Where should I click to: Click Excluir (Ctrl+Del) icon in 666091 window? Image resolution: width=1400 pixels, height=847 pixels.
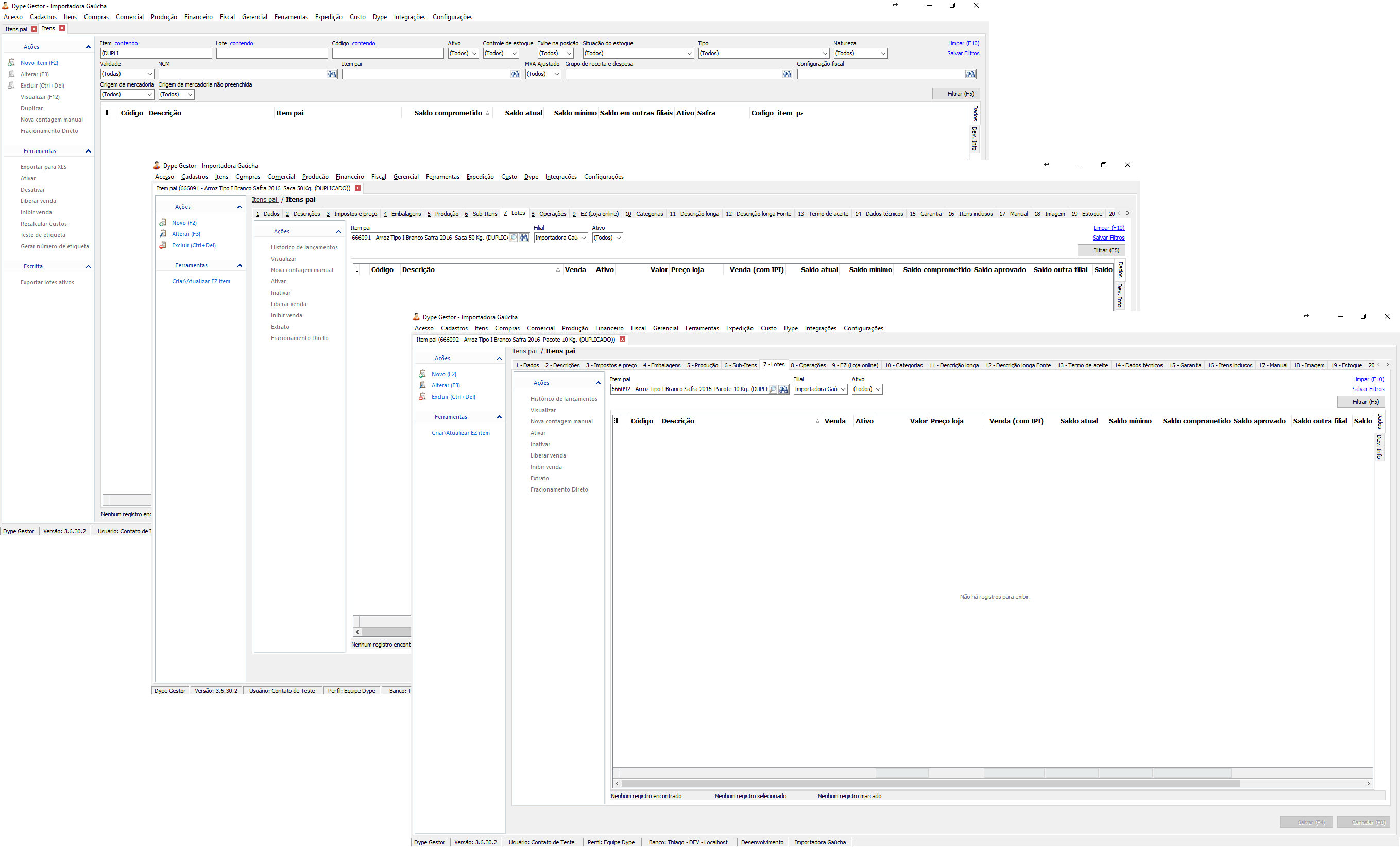(x=163, y=245)
